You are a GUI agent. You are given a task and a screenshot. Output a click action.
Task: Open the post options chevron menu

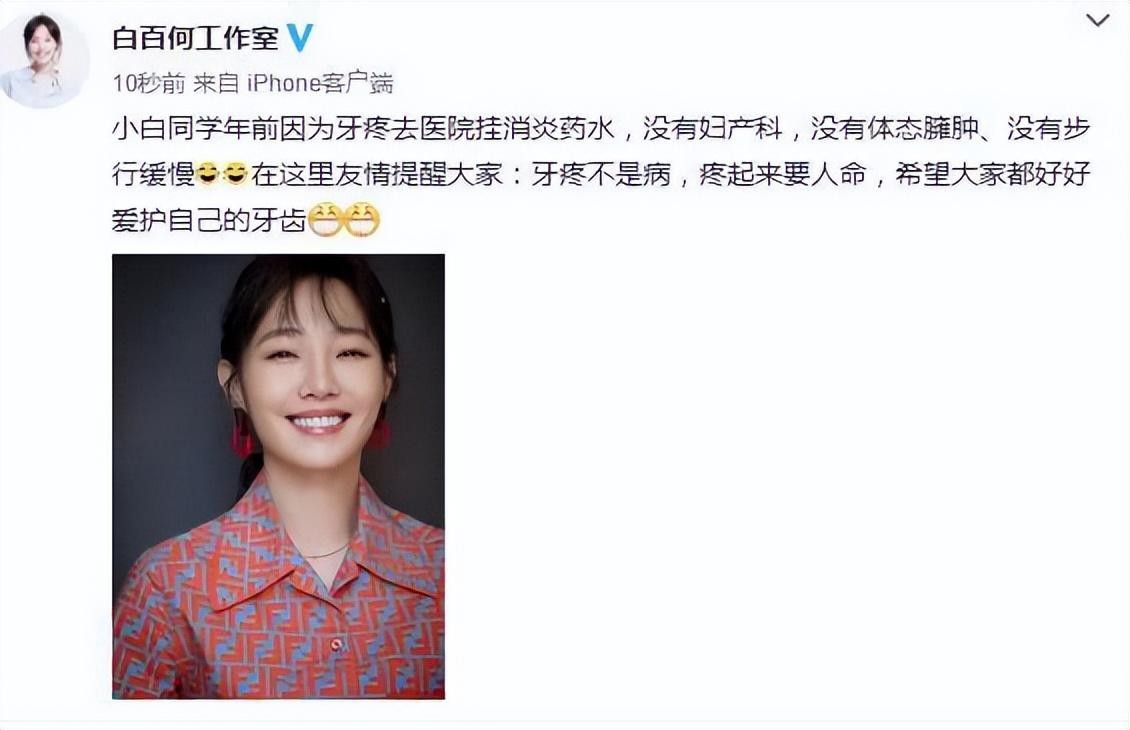click(1098, 20)
